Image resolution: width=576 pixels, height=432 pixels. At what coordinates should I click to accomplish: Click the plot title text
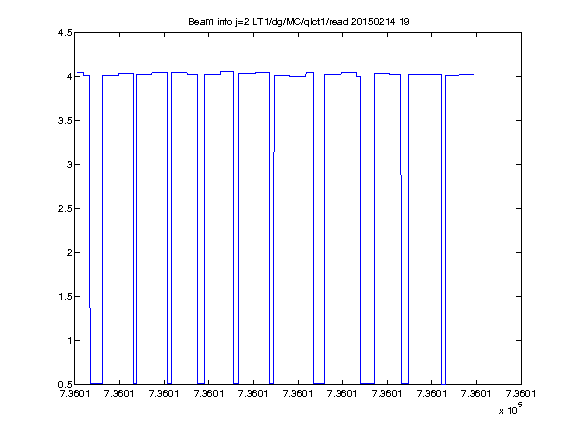tap(299, 22)
